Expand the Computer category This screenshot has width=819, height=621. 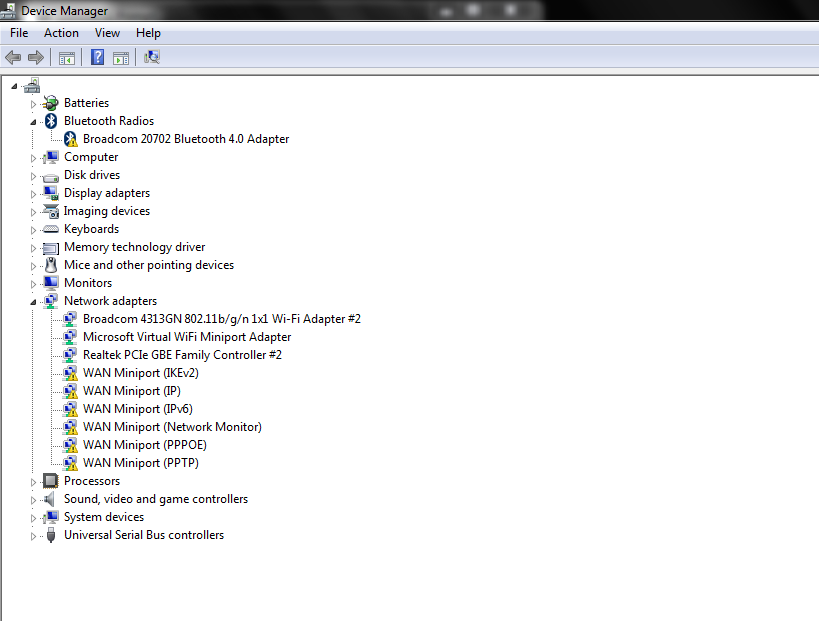pos(33,158)
